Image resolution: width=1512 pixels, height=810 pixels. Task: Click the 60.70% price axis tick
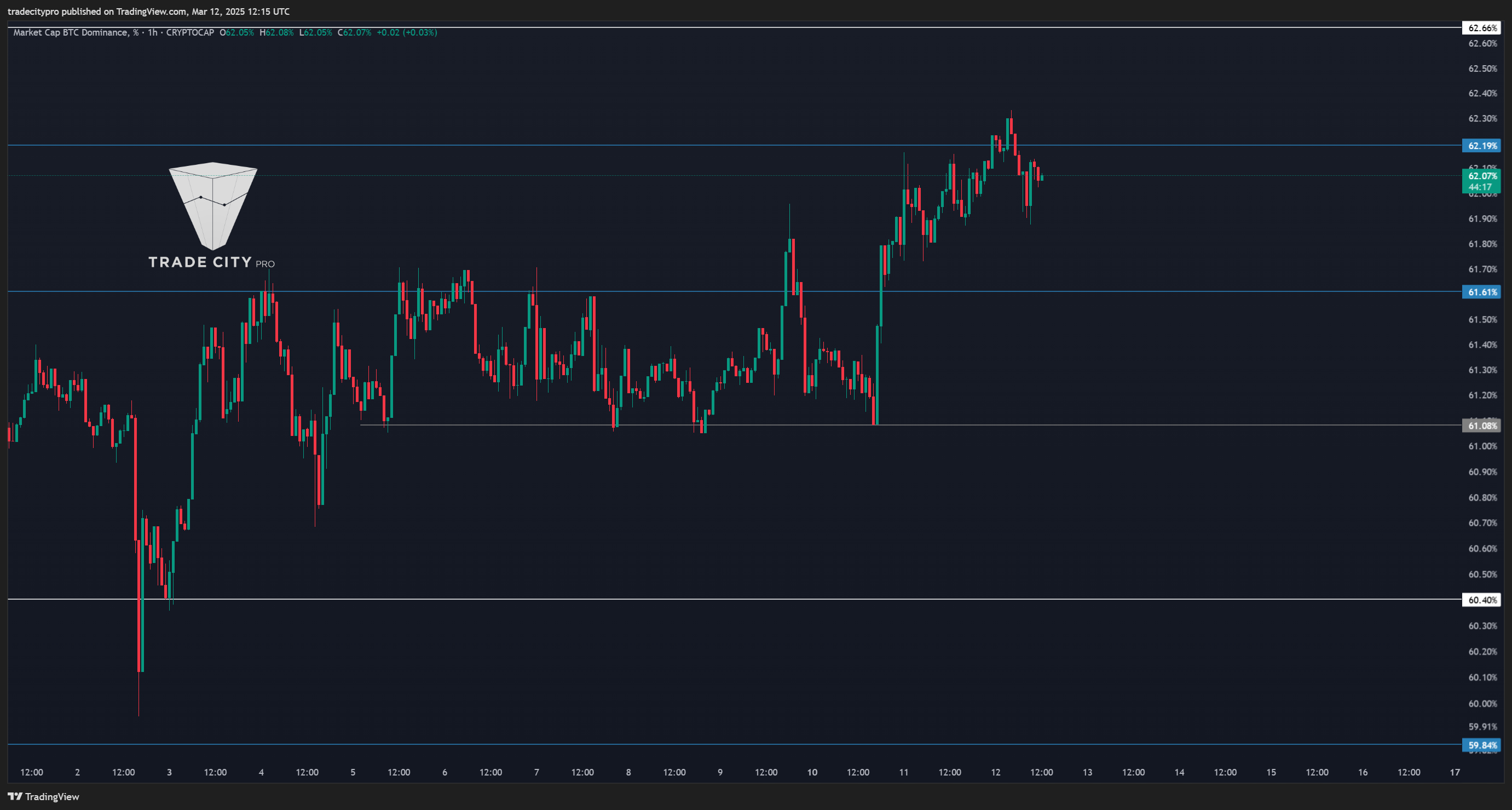tap(1482, 524)
